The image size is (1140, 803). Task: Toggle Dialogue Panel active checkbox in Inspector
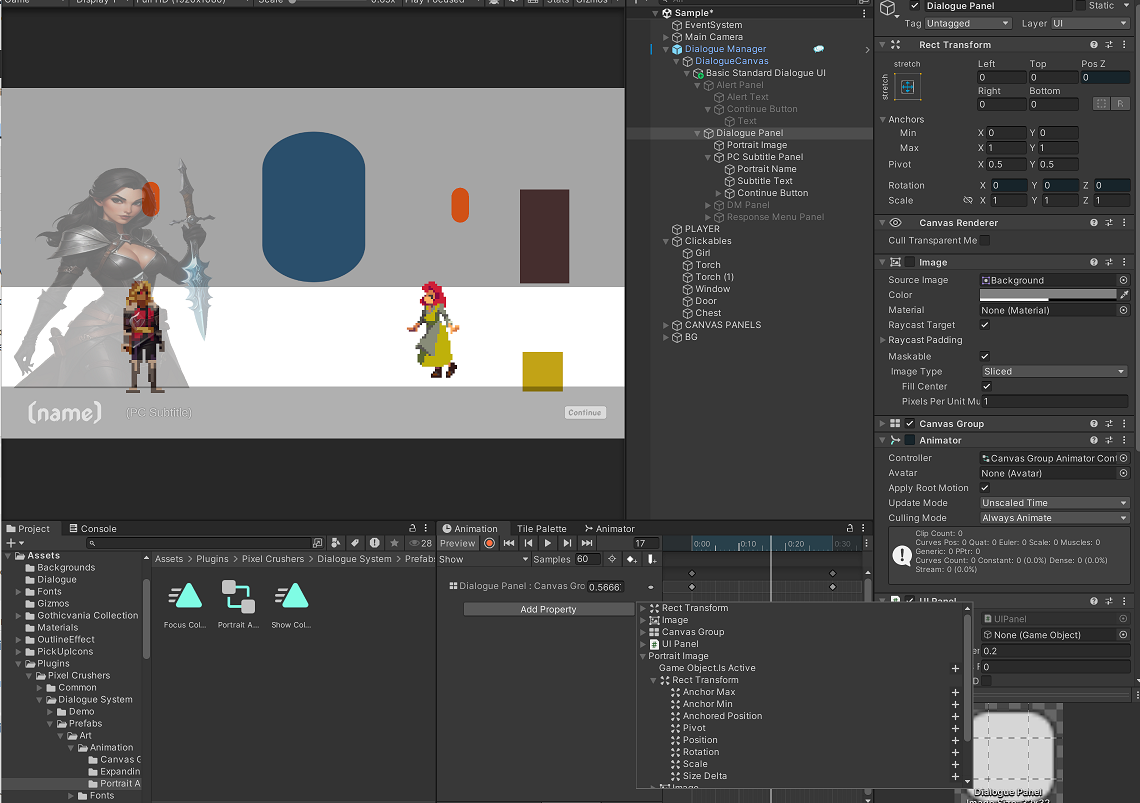(915, 6)
